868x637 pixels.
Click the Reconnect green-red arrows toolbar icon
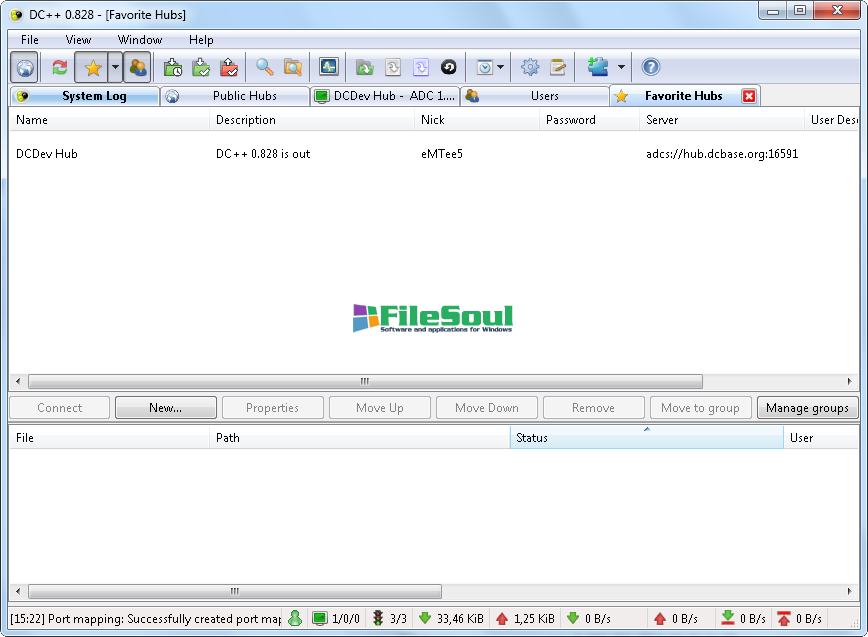59,68
